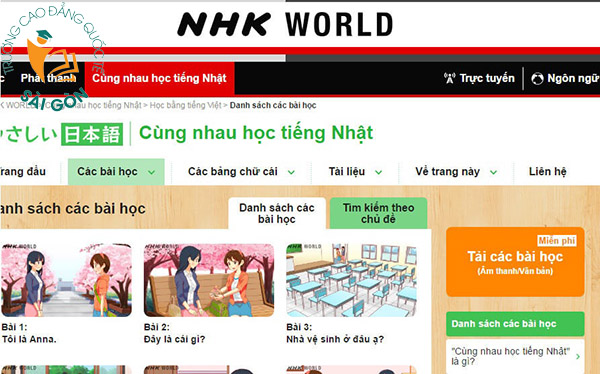Select the red Cùng nhau học tiếng Nhật tab
Screen dimensions: 600x374
tap(160, 78)
